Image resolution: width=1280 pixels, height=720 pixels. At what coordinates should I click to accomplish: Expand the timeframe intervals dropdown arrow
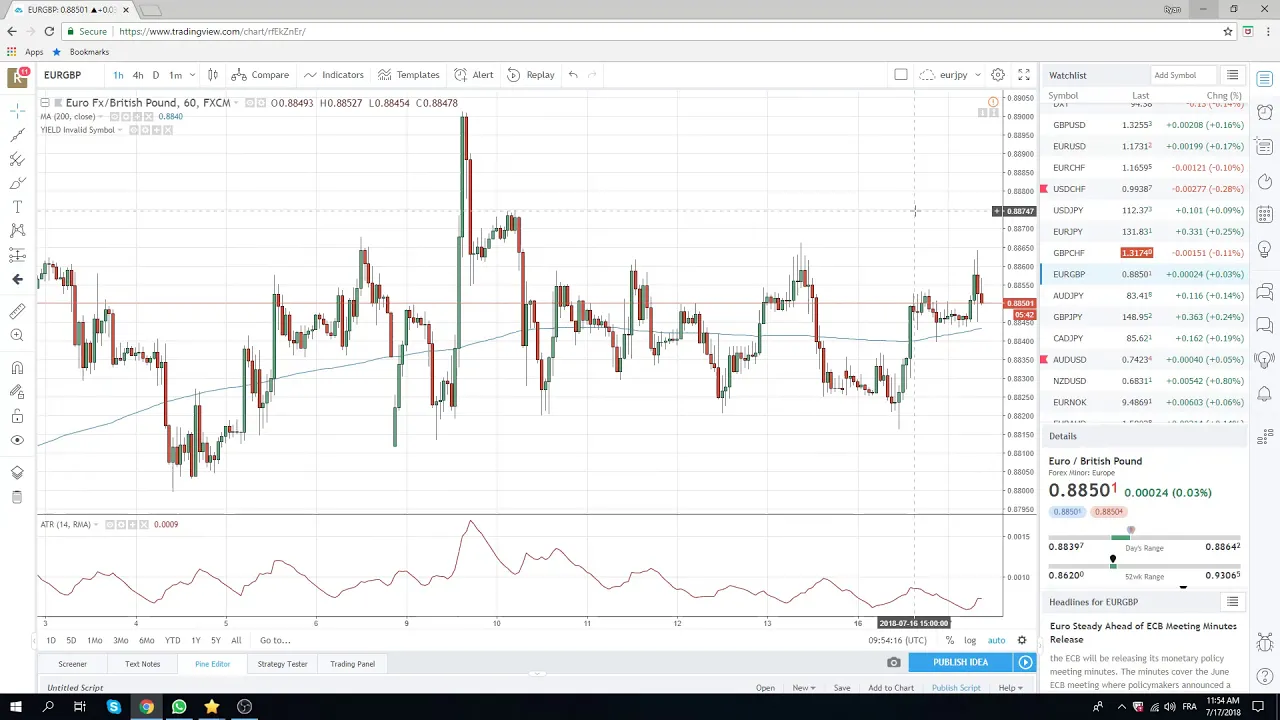pyautogui.click(x=193, y=75)
